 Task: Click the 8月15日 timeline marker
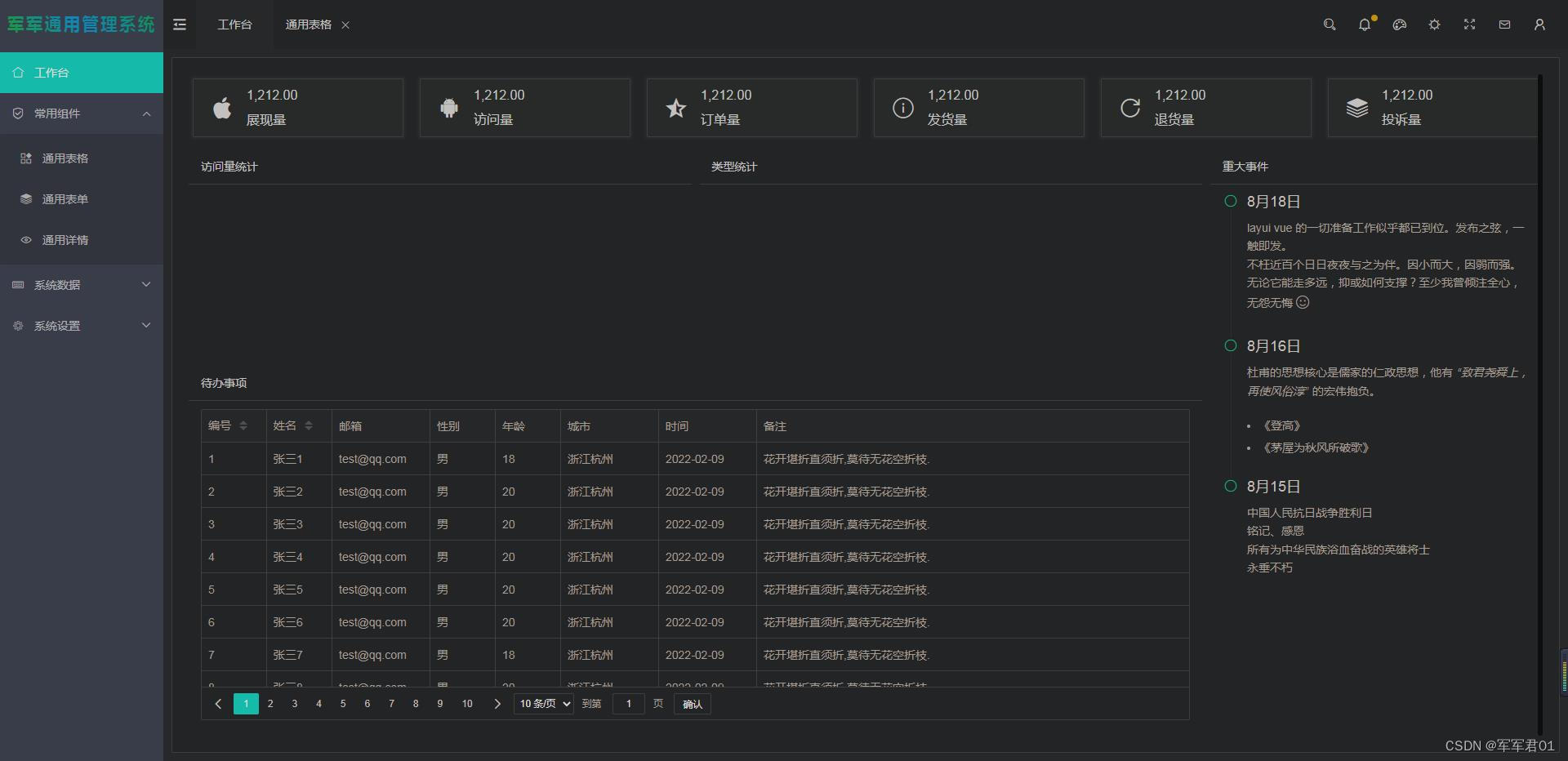coord(1231,486)
